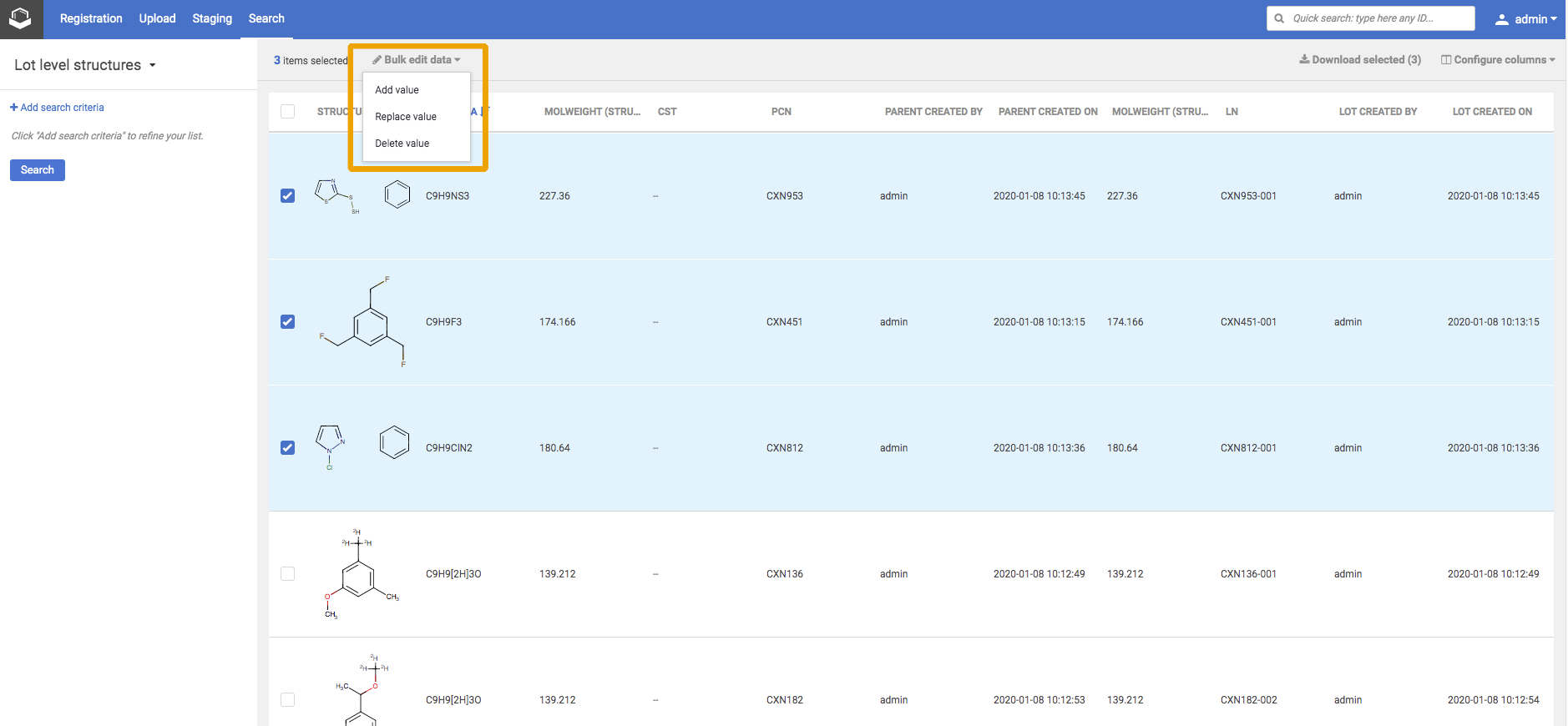Uncheck the CXN812 row checkbox
This screenshot has height=726, width=1568.
tap(288, 448)
